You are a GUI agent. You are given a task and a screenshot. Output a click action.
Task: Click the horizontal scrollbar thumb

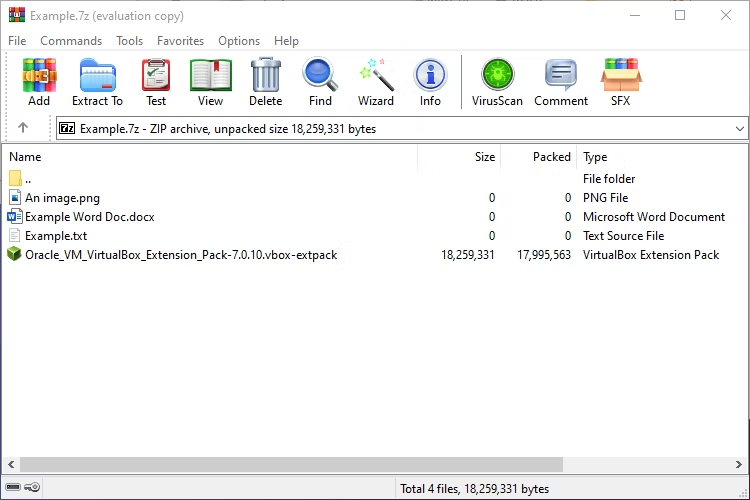(x=291, y=464)
